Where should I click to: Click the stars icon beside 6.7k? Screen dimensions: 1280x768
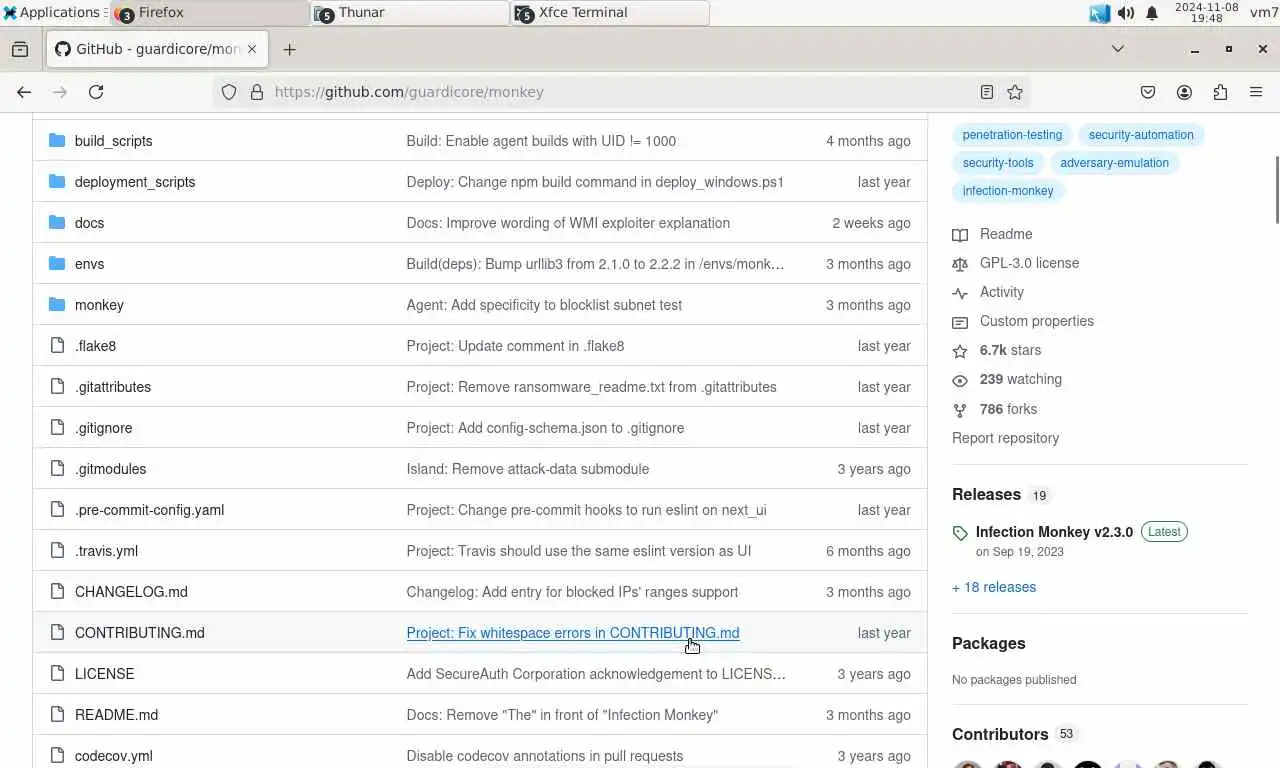tap(960, 351)
